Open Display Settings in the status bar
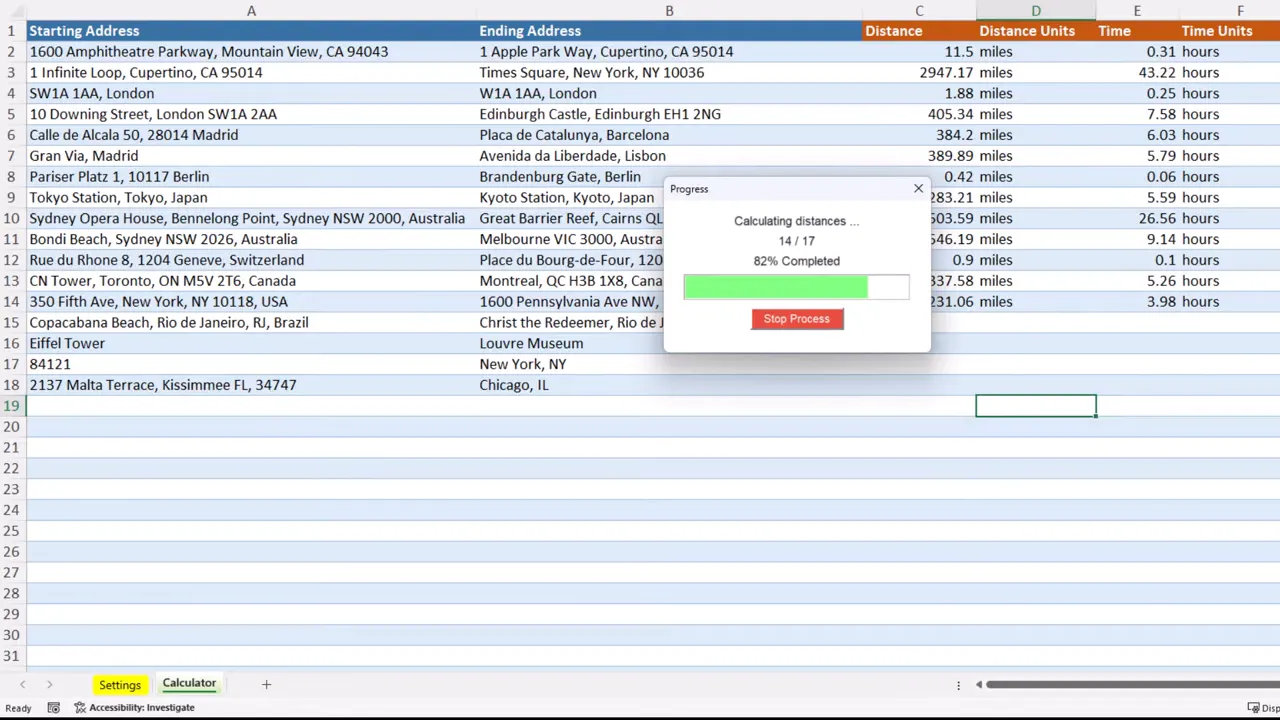 pos(1268,708)
